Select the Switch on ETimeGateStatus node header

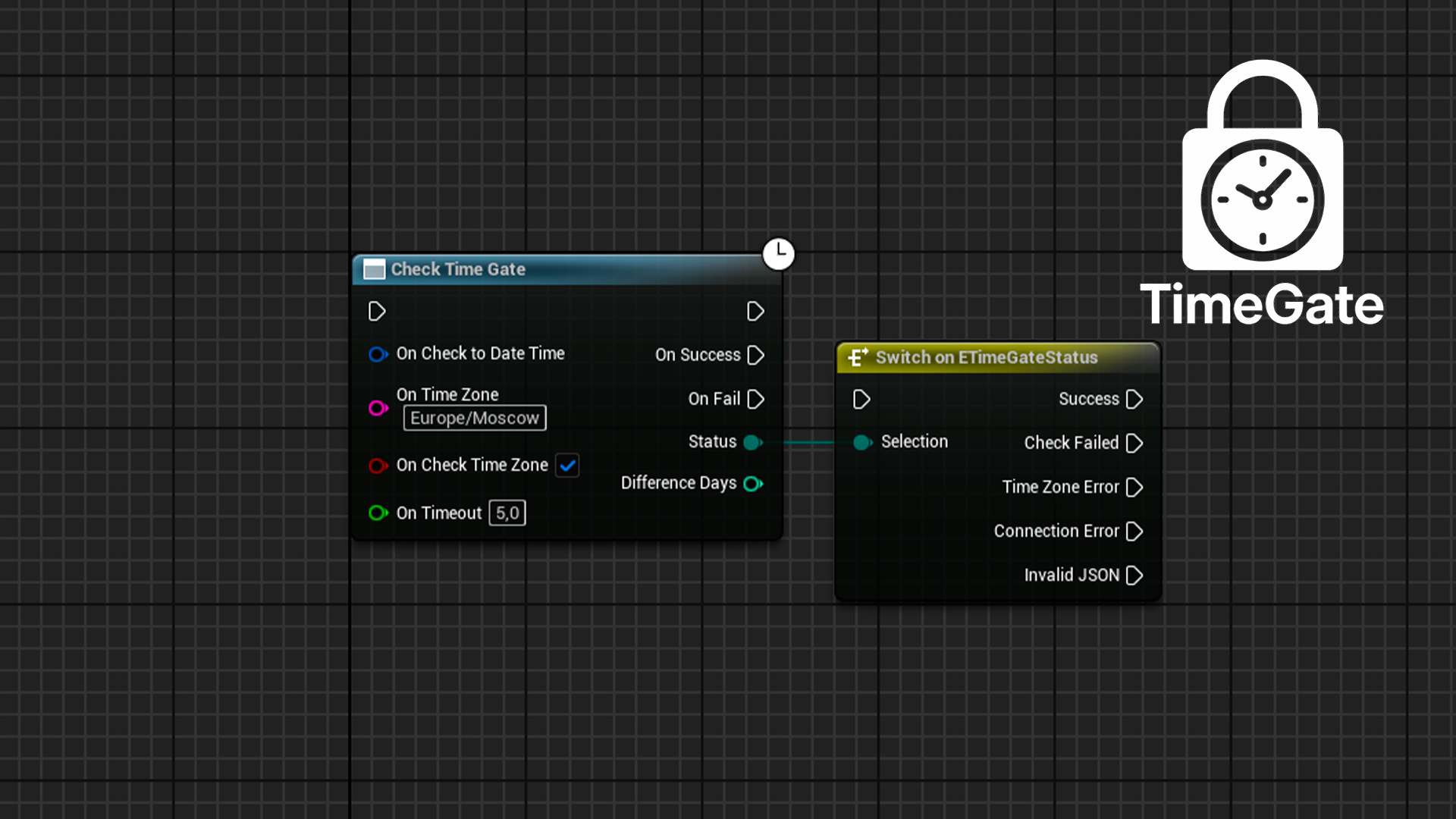pos(998,357)
